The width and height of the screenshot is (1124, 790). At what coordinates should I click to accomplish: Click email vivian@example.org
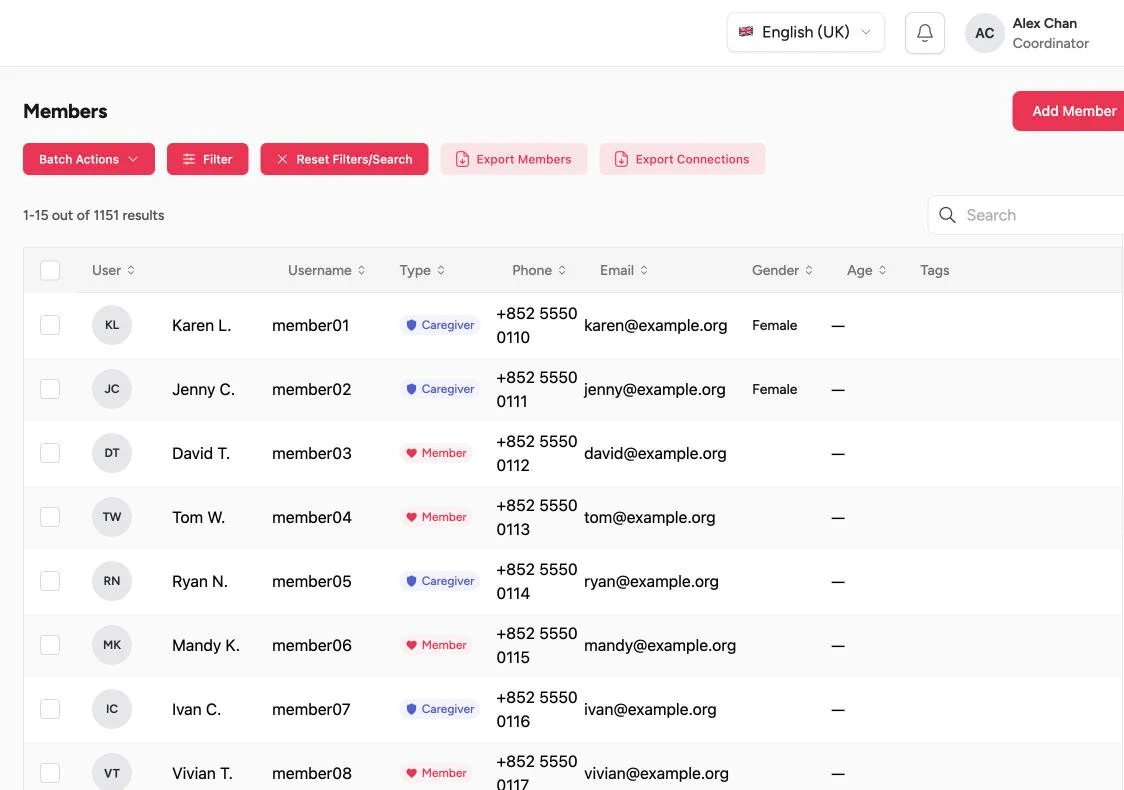[656, 774]
